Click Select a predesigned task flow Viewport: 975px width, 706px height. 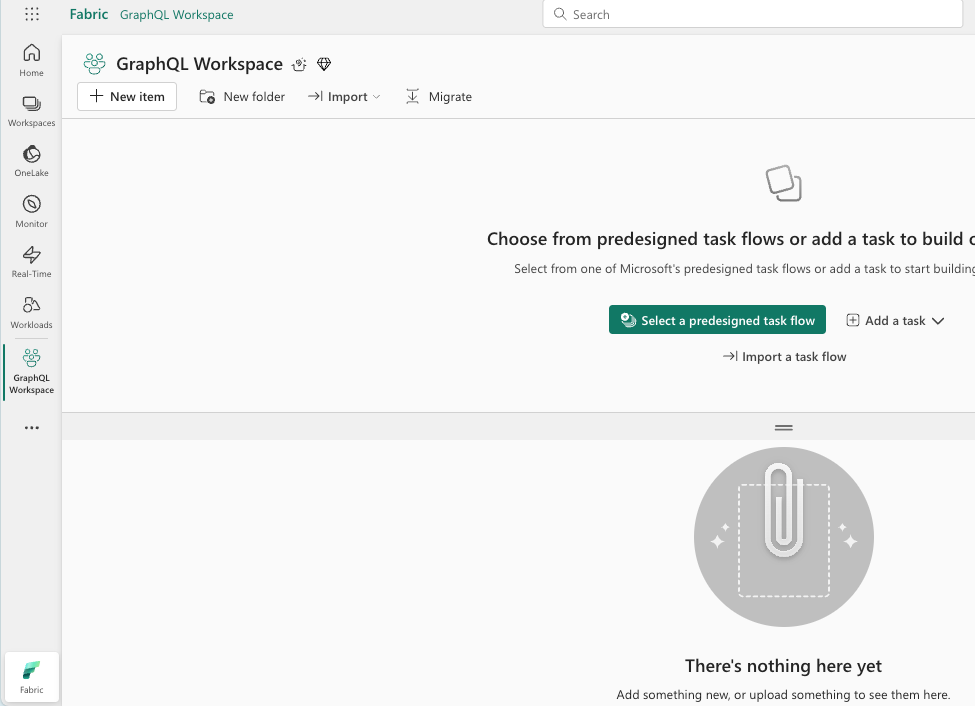tap(718, 320)
